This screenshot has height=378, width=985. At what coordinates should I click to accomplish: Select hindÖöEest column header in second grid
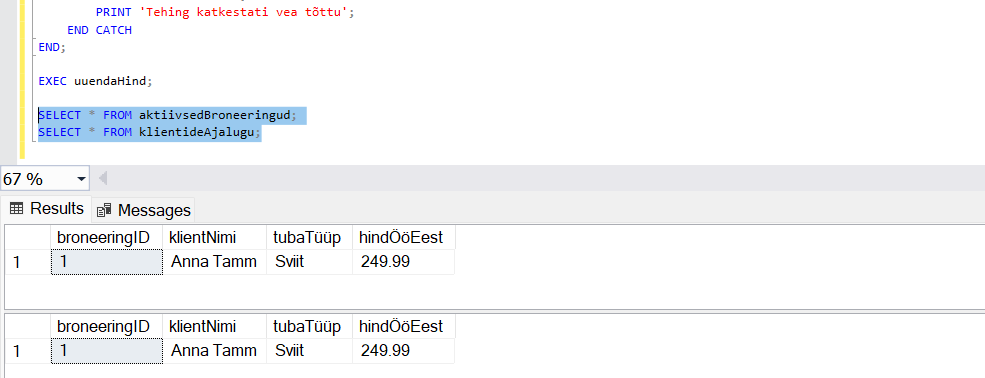coord(403,327)
